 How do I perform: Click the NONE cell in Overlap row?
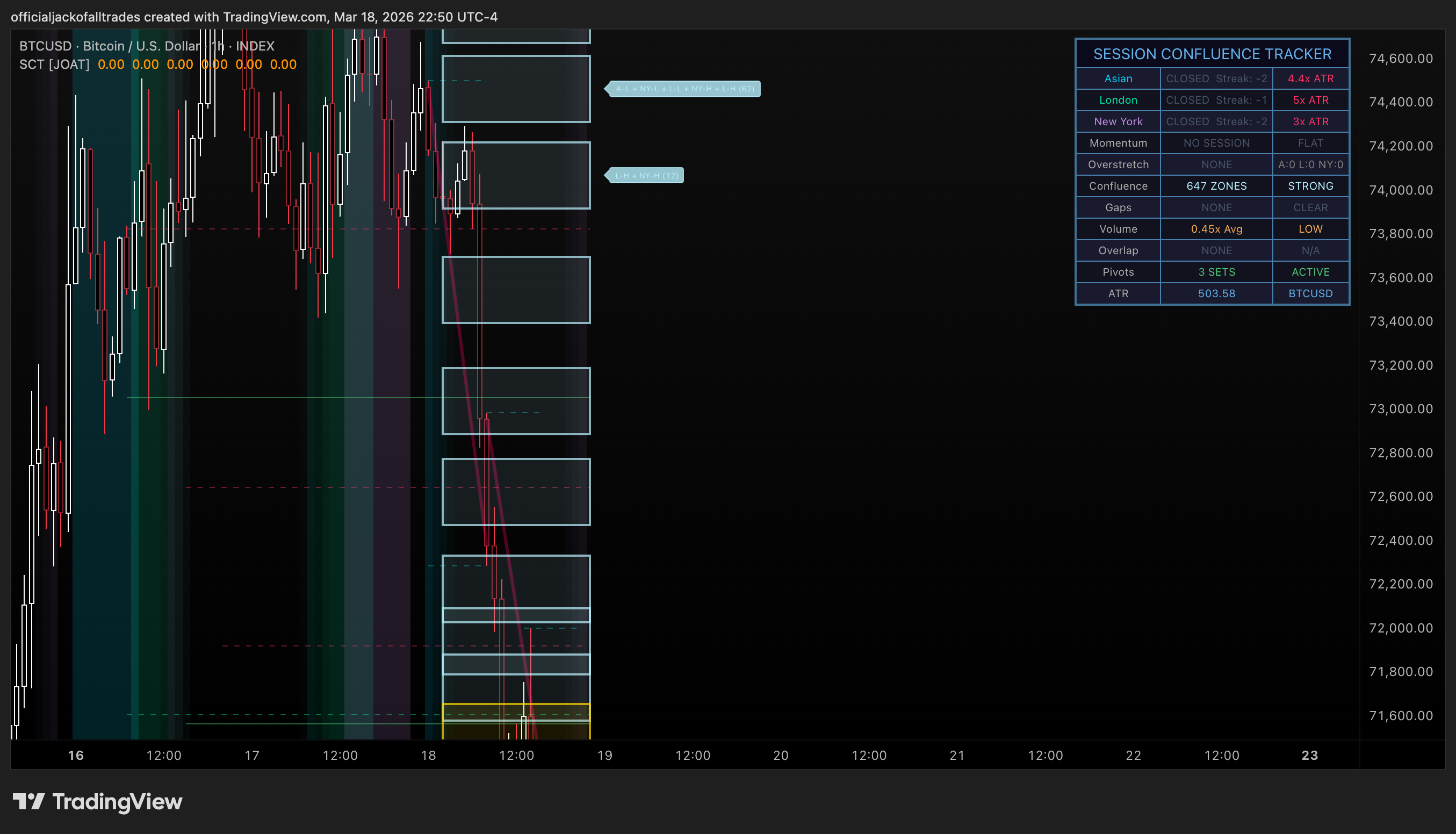1216,250
